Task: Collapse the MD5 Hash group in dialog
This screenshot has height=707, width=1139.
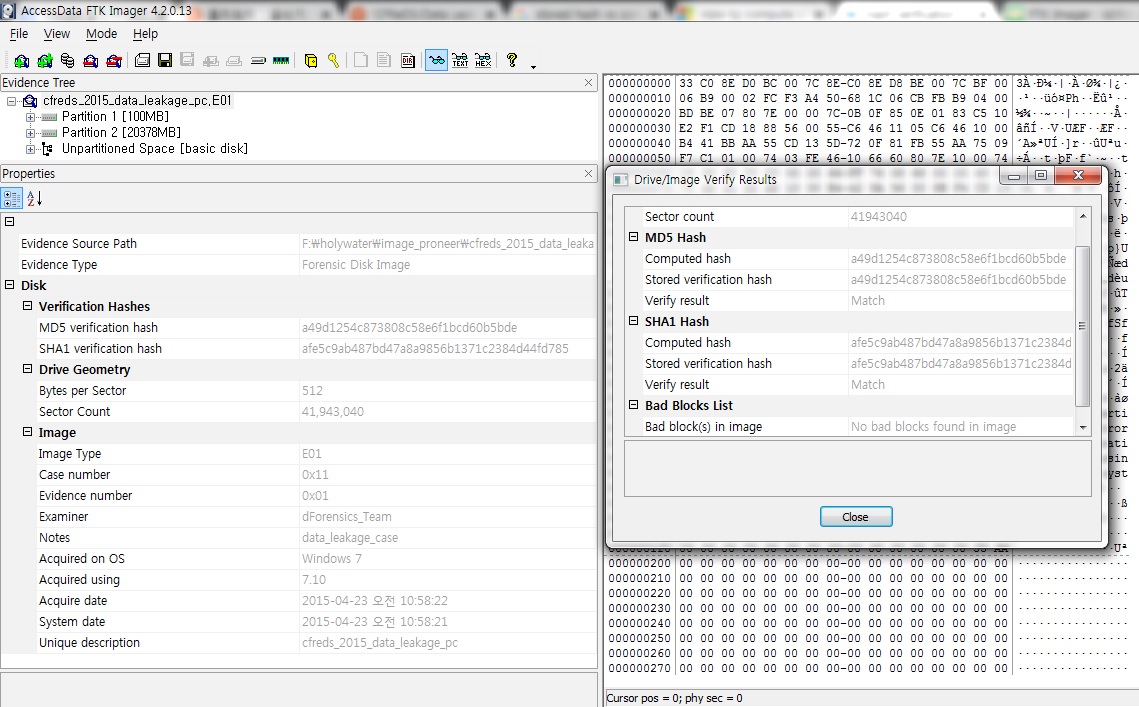Action: [633, 237]
